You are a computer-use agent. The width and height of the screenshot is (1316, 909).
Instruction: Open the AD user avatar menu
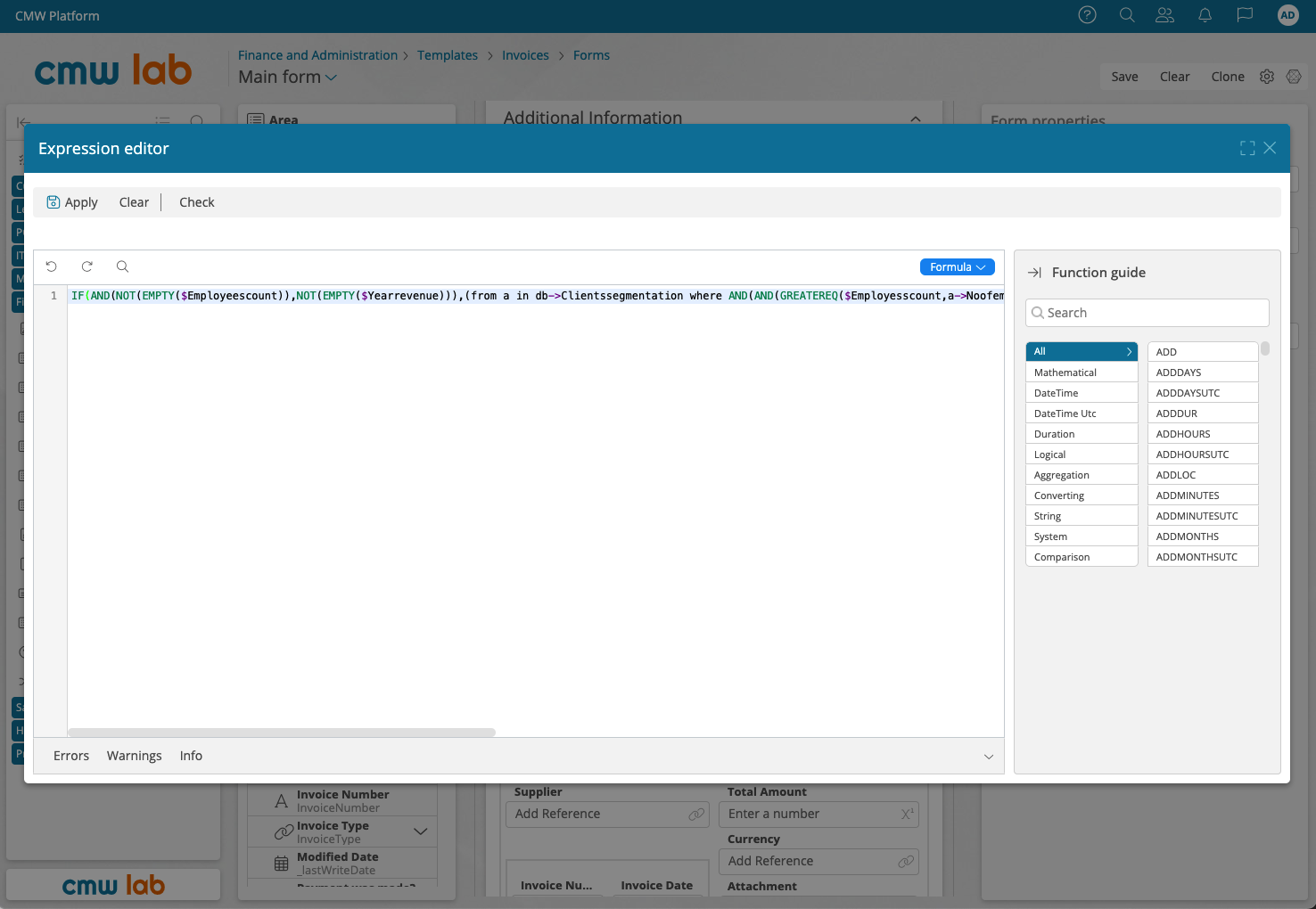[1287, 15]
